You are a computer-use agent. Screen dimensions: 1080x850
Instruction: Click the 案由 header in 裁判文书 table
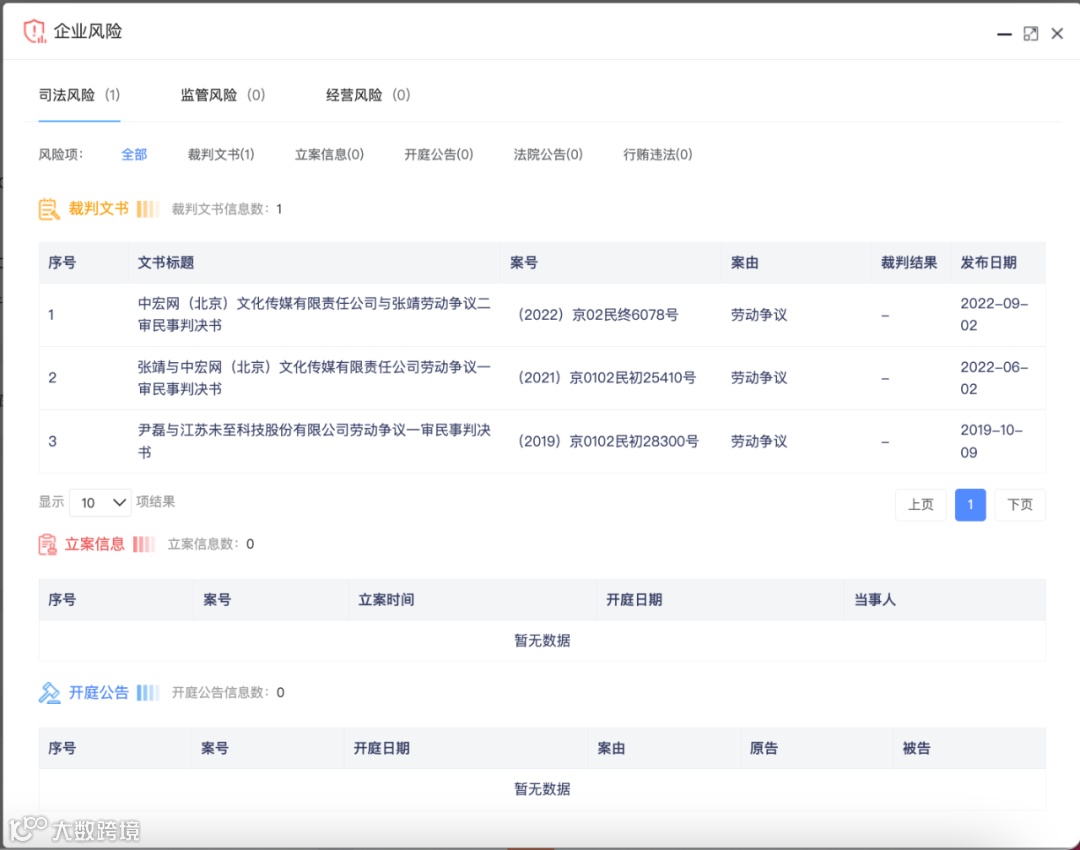(745, 262)
